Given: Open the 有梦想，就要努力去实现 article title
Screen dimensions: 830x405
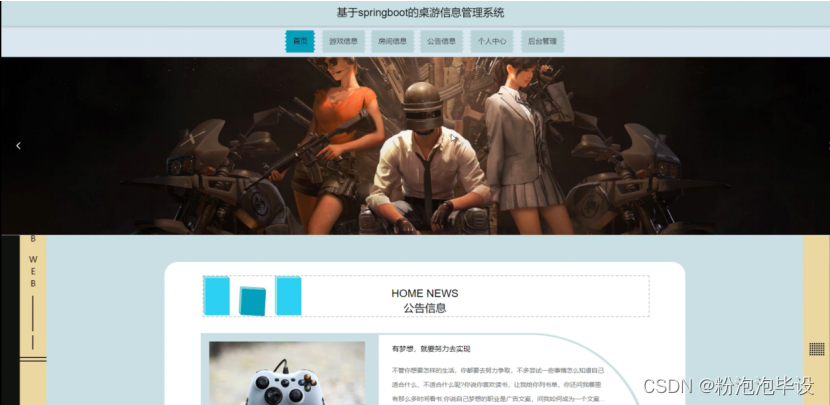Looking at the screenshot, I should pyautogui.click(x=431, y=349).
